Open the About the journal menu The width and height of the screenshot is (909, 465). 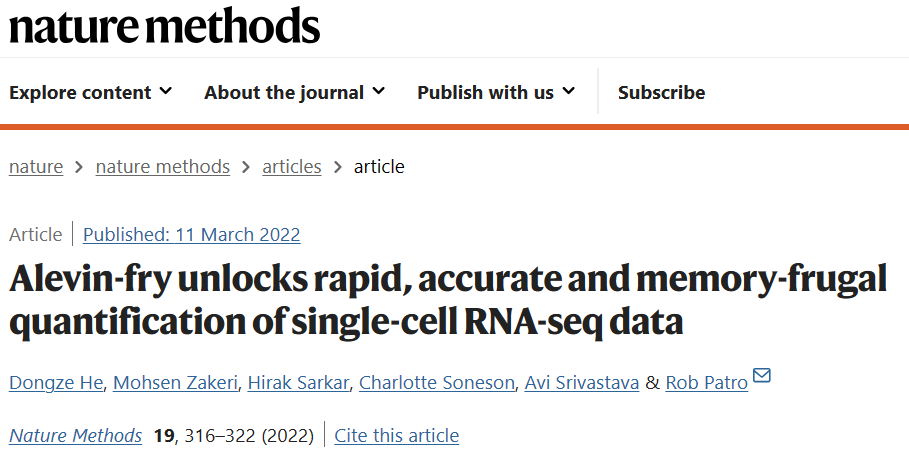[x=294, y=92]
